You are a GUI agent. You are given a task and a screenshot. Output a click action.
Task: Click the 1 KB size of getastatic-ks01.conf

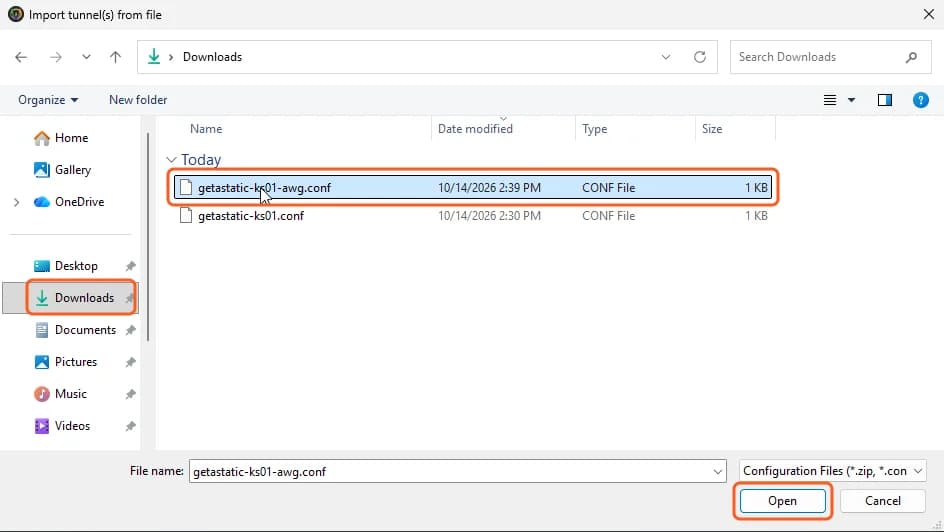coord(756,215)
